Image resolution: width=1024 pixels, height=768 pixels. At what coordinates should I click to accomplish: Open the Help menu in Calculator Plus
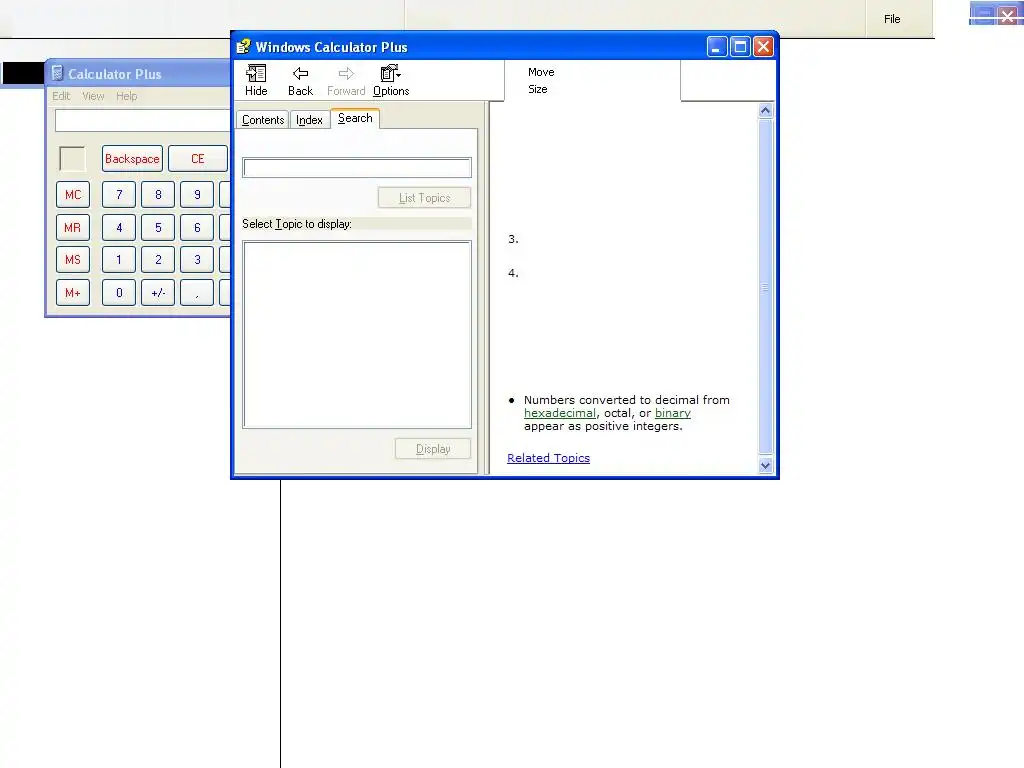coord(127,96)
